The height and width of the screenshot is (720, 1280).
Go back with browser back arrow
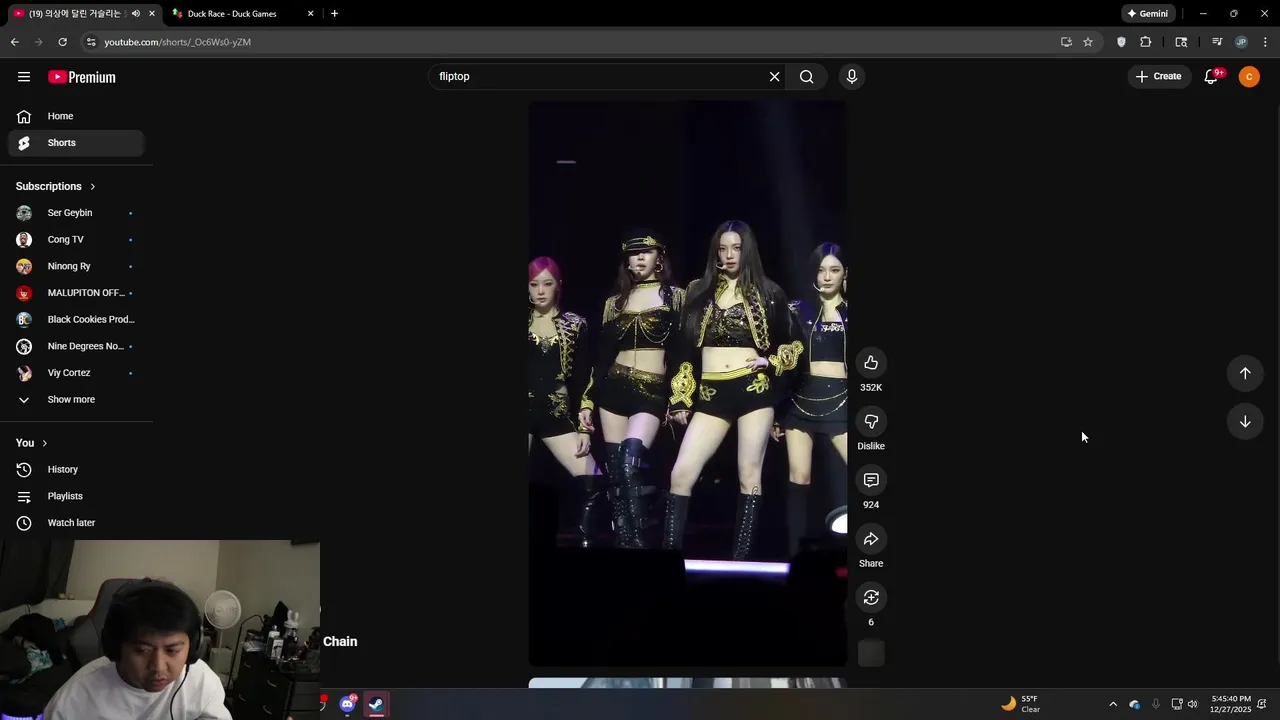coord(14,42)
